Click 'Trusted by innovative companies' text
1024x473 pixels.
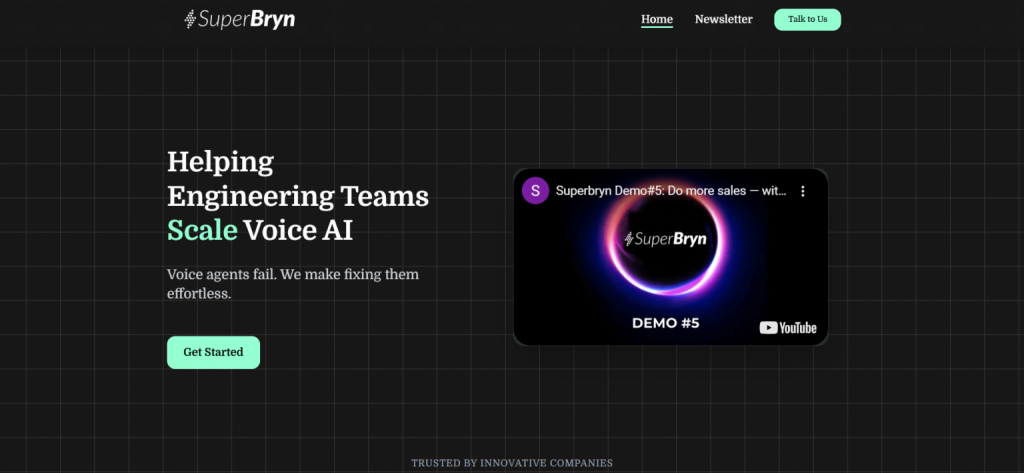[x=512, y=463]
